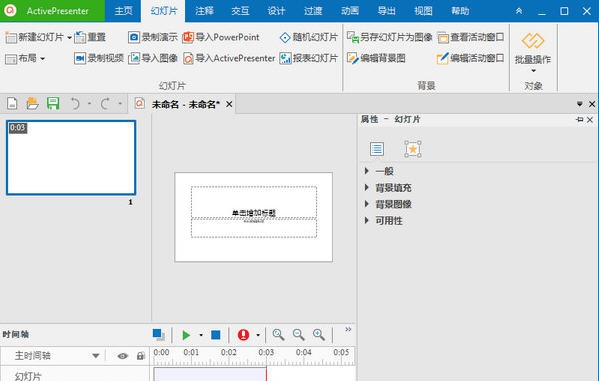Click the Open Project folder icon

[x=32, y=104]
